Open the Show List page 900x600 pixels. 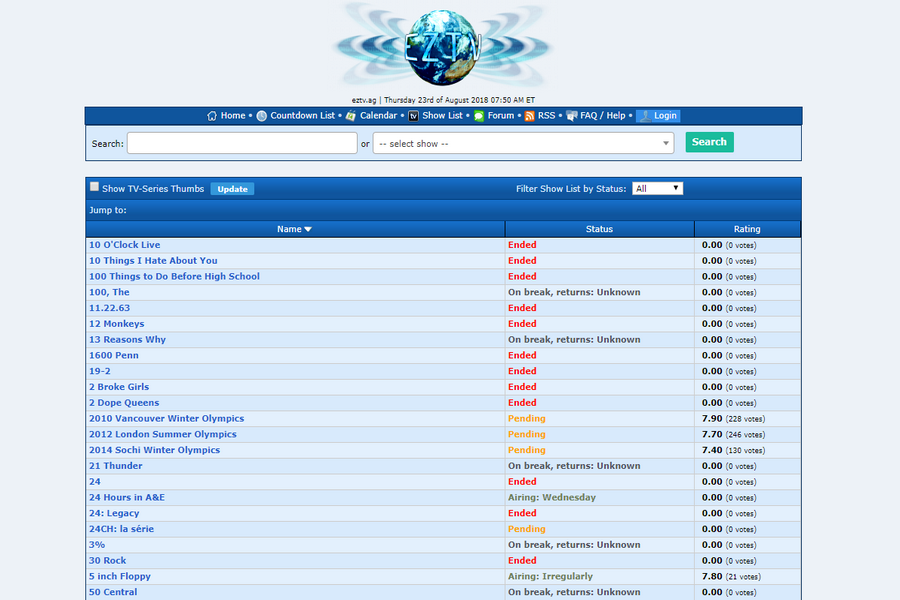[x=443, y=115]
